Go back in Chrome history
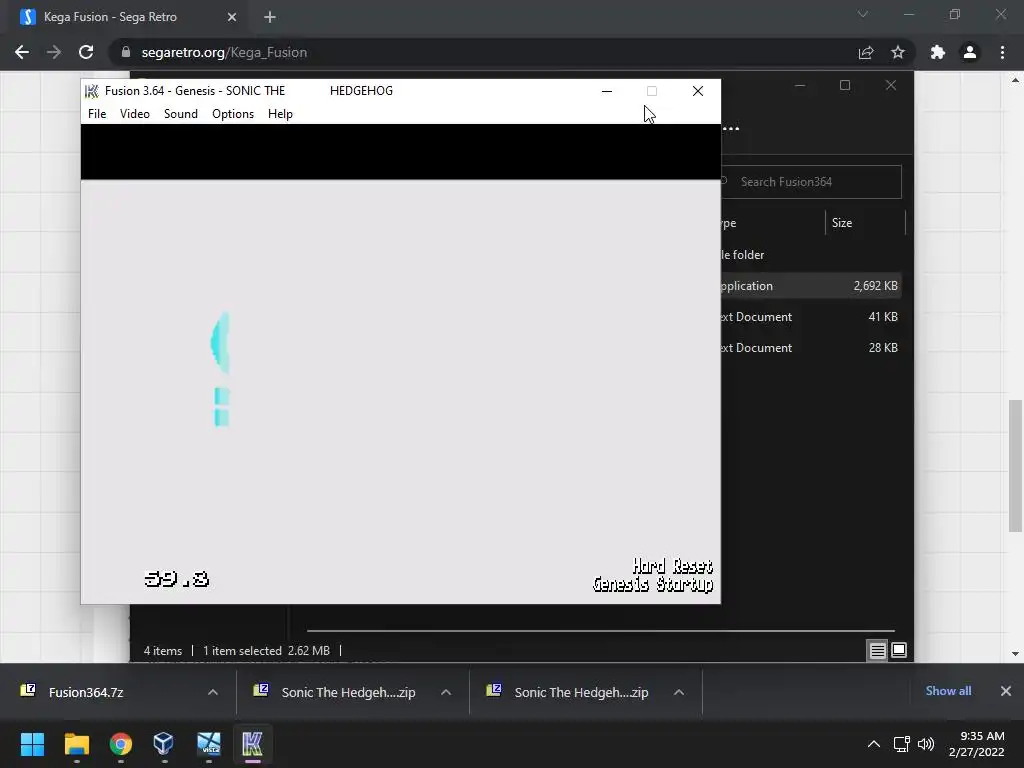The image size is (1024, 768). click(22, 52)
